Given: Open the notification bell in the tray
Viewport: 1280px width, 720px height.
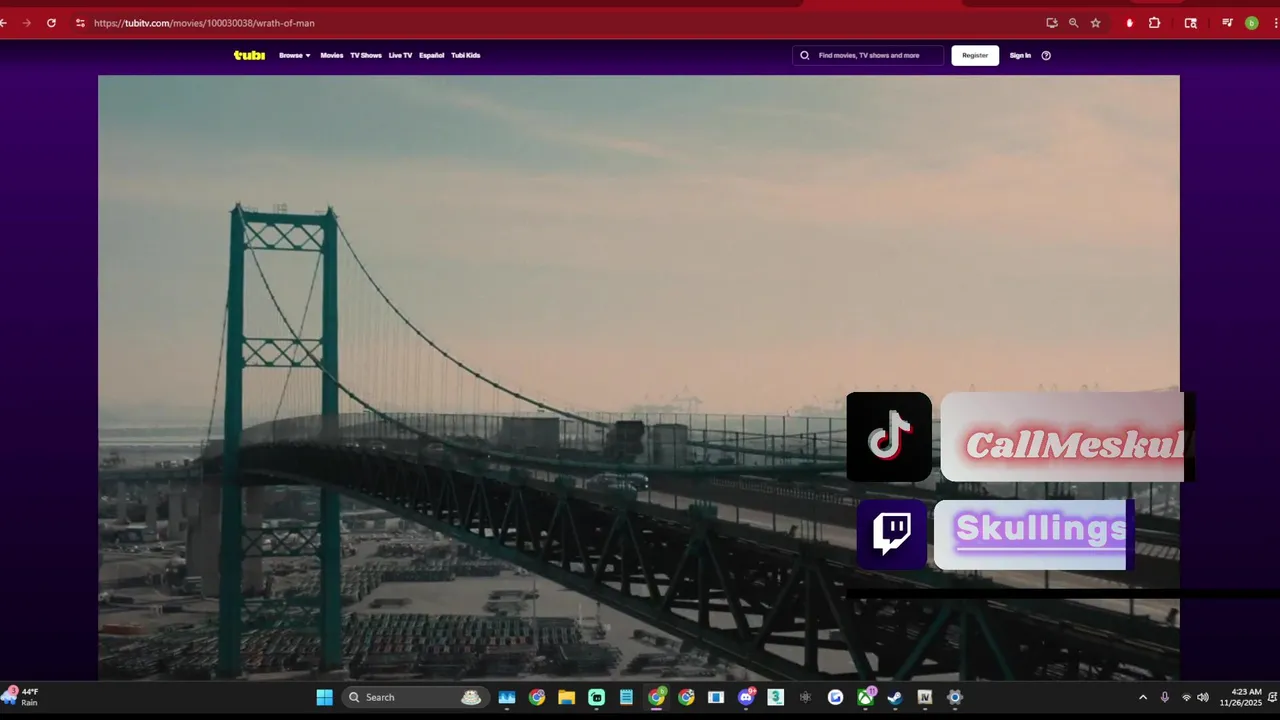Looking at the screenshot, I should coord(1272,697).
